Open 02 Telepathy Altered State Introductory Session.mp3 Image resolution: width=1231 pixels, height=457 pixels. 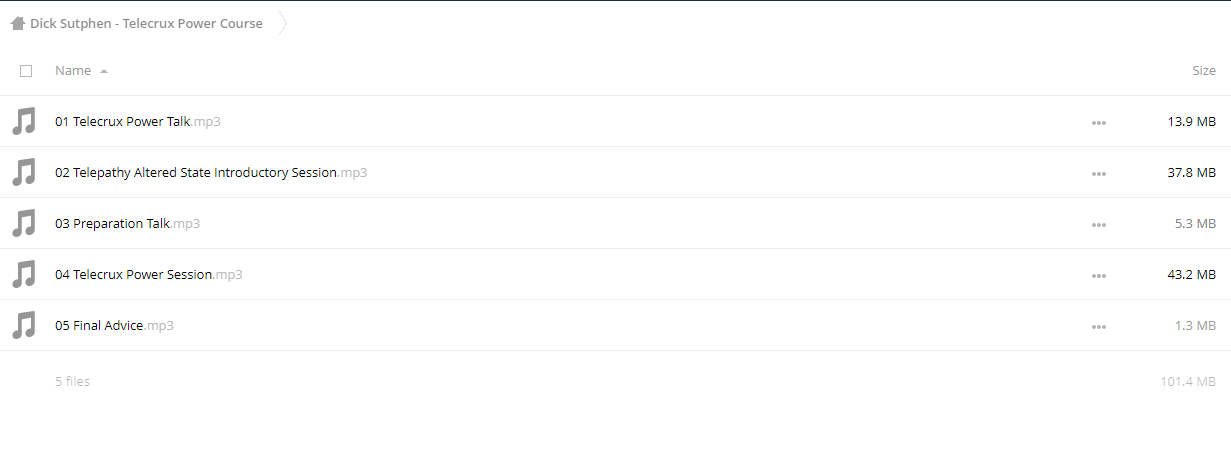click(x=211, y=173)
